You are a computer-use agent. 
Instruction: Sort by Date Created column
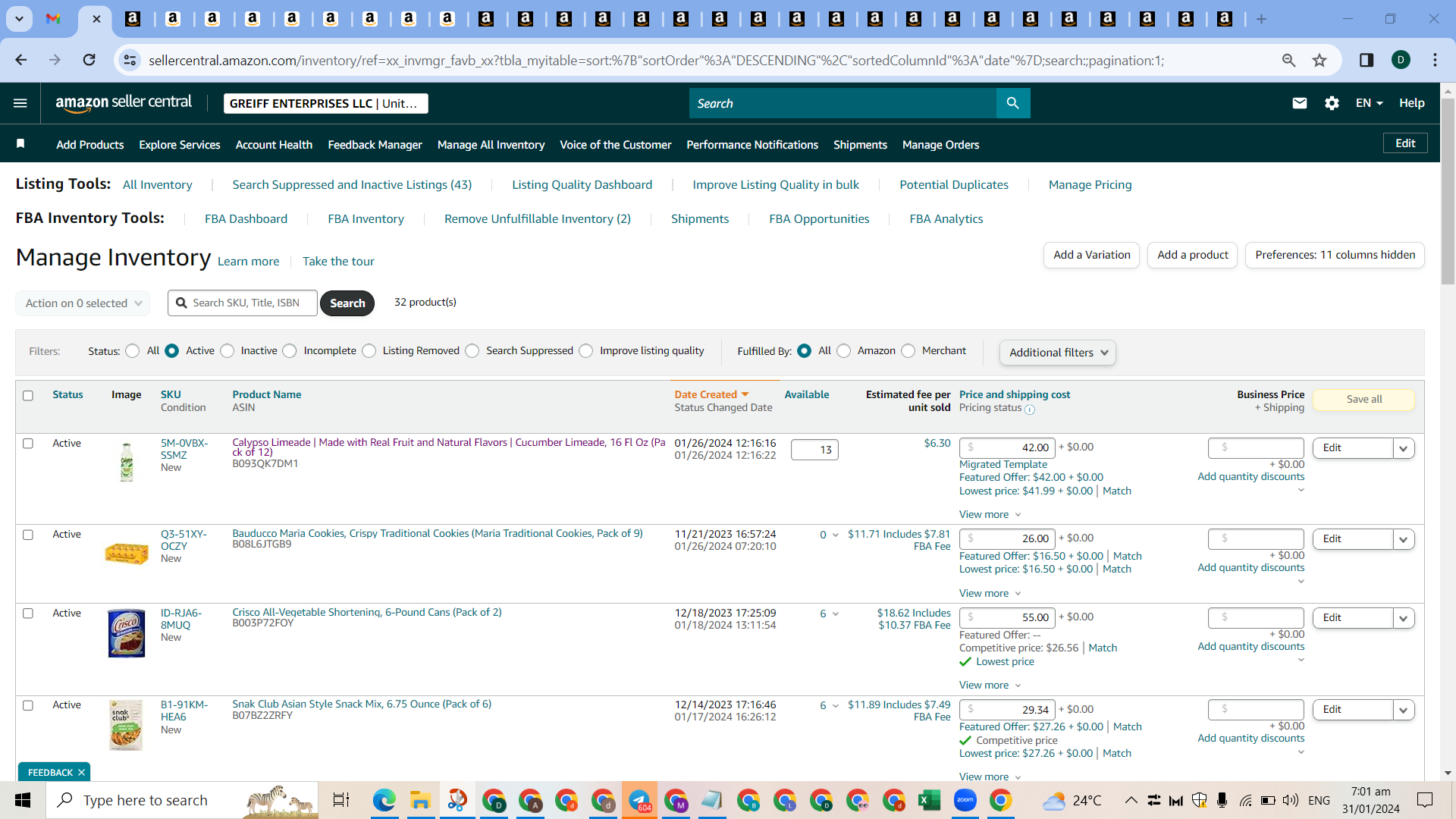[711, 394]
